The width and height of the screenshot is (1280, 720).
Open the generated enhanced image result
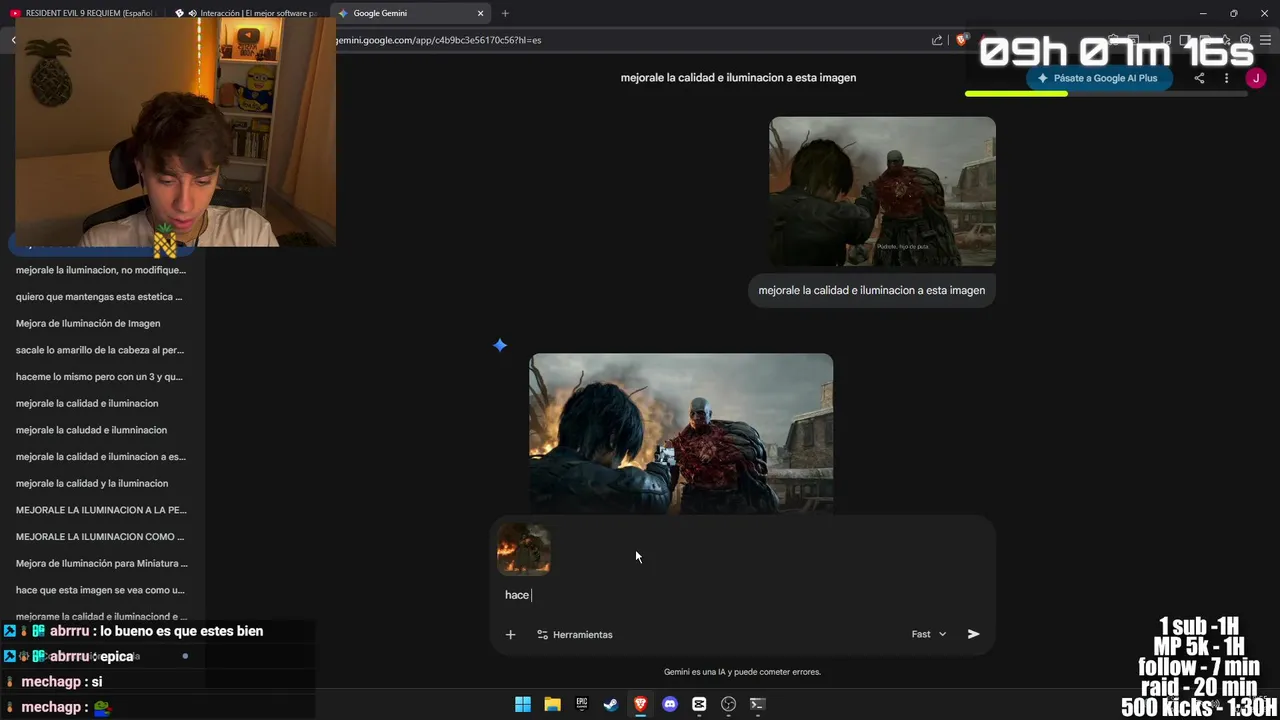681,433
